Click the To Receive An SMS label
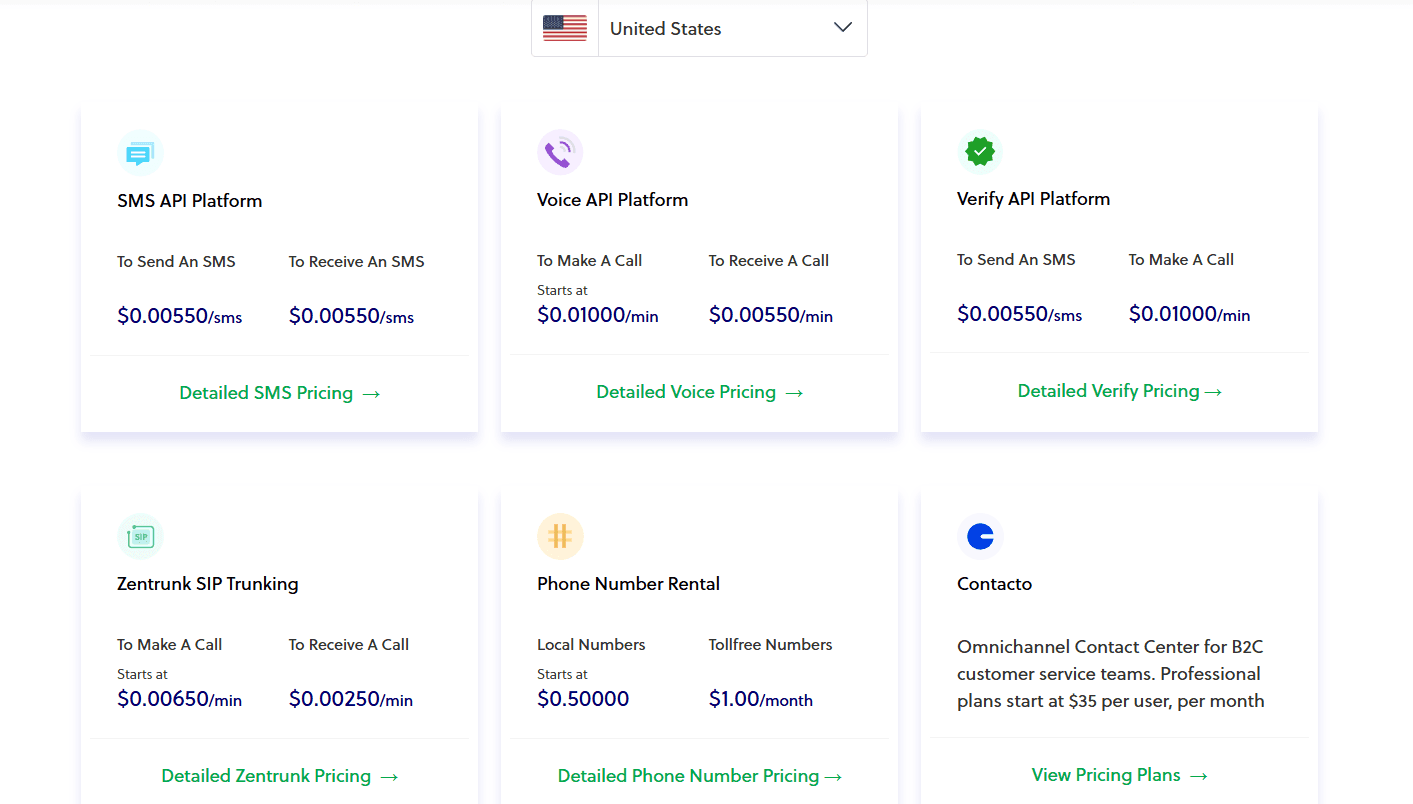1413x804 pixels. click(357, 262)
